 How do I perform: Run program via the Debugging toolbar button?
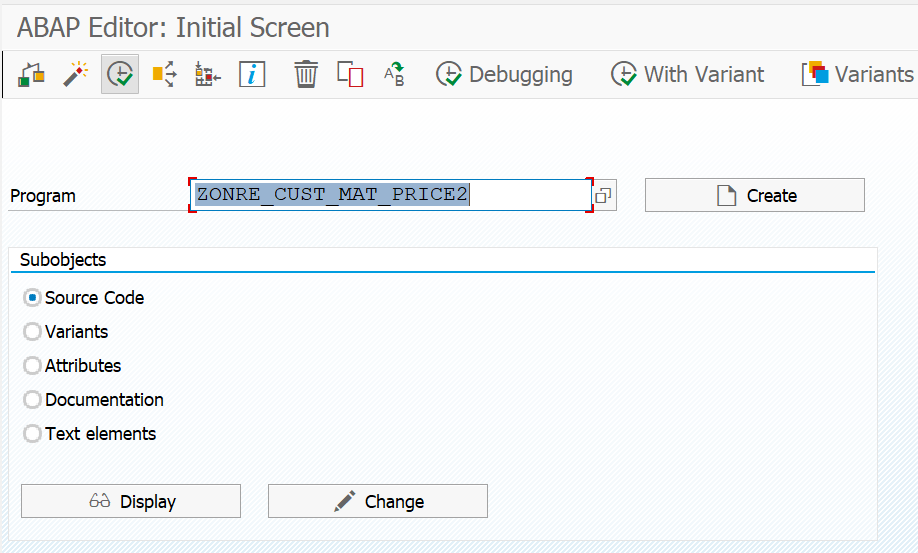(x=505, y=75)
